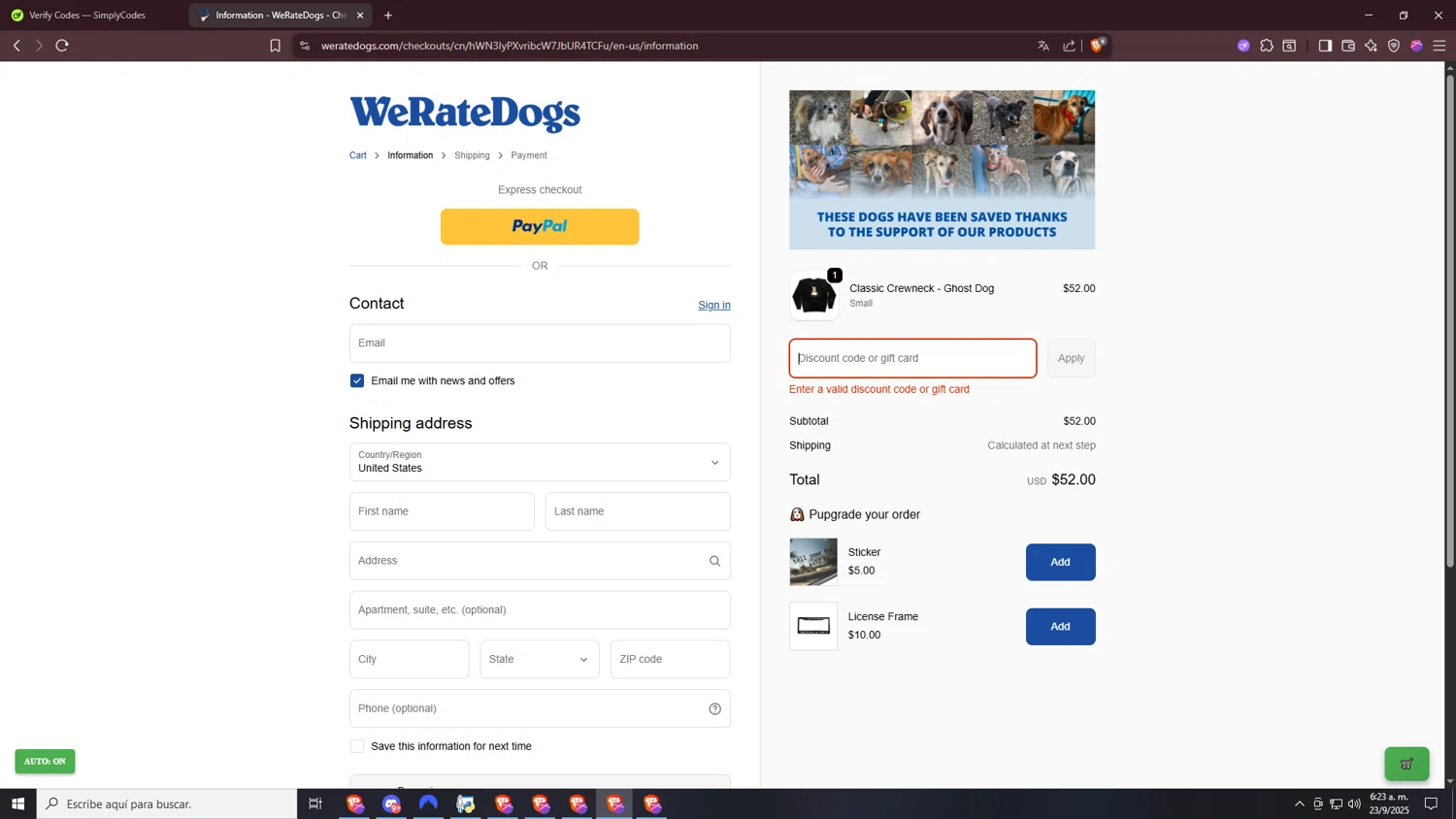
Task: Open site information icon in address bar
Action: (x=305, y=46)
